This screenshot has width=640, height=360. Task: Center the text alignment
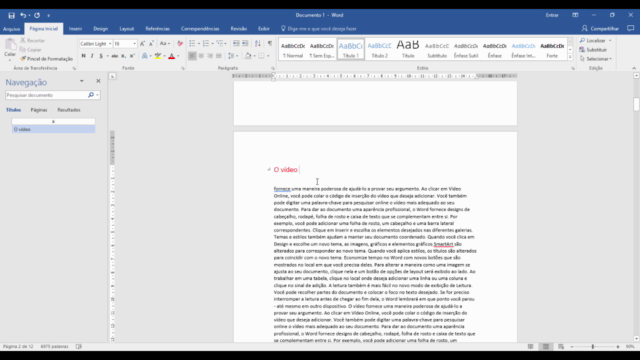click(201, 56)
